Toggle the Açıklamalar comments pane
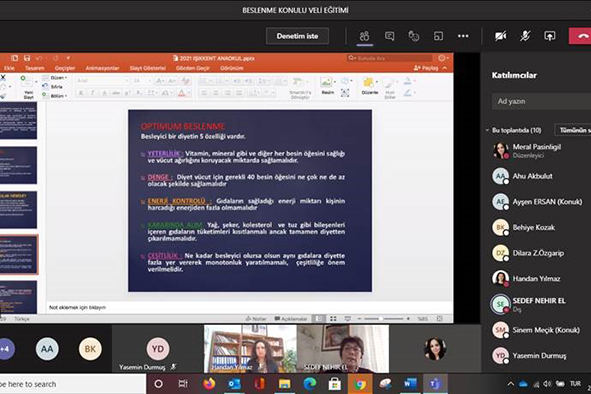This screenshot has width=591, height=394. tap(291, 319)
